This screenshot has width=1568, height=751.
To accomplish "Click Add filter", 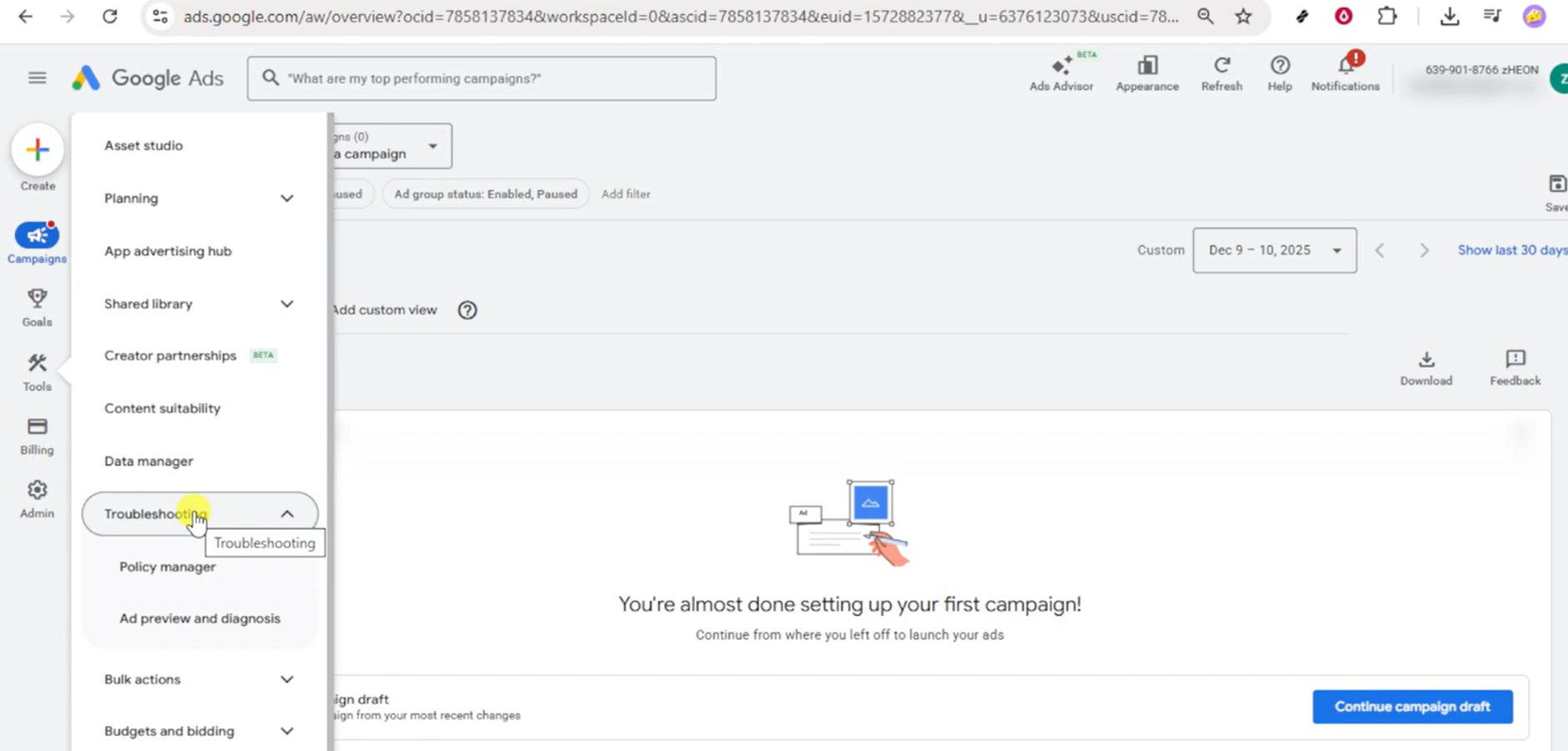I will (x=626, y=194).
